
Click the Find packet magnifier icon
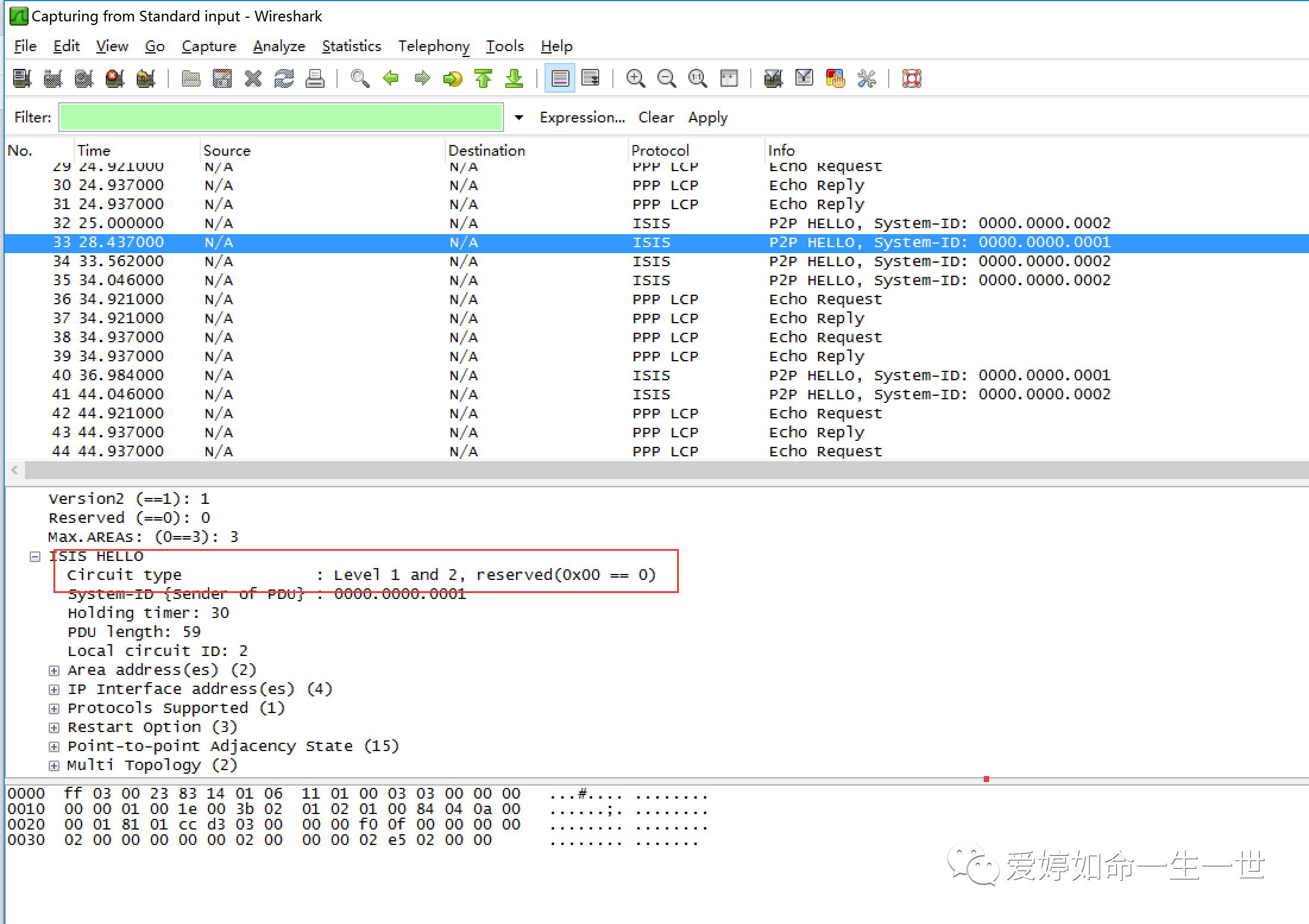pos(360,78)
